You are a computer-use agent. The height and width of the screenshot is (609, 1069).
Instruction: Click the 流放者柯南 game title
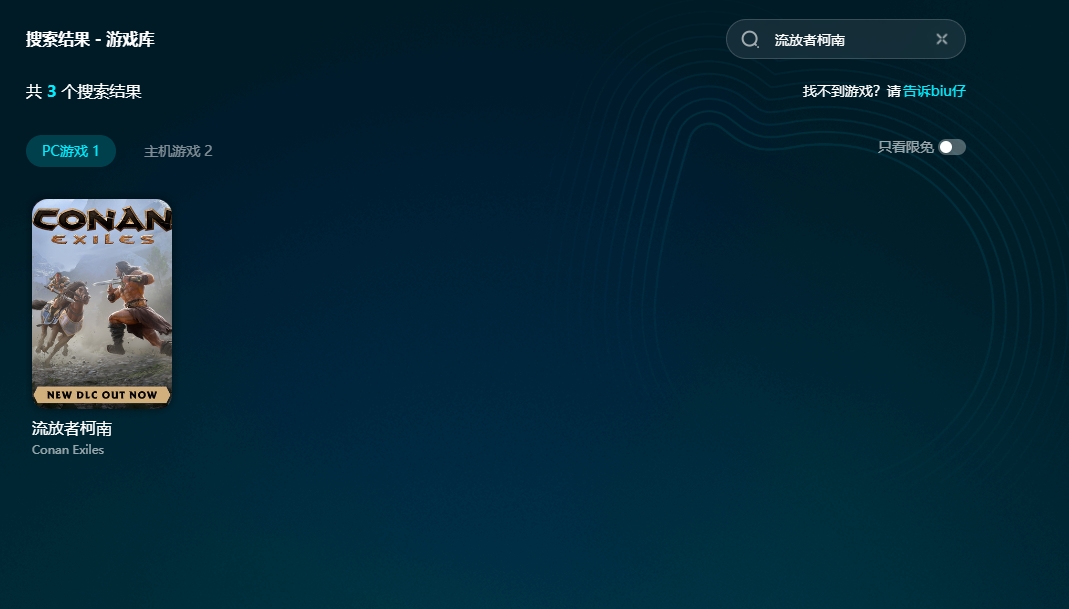[x=72, y=428]
